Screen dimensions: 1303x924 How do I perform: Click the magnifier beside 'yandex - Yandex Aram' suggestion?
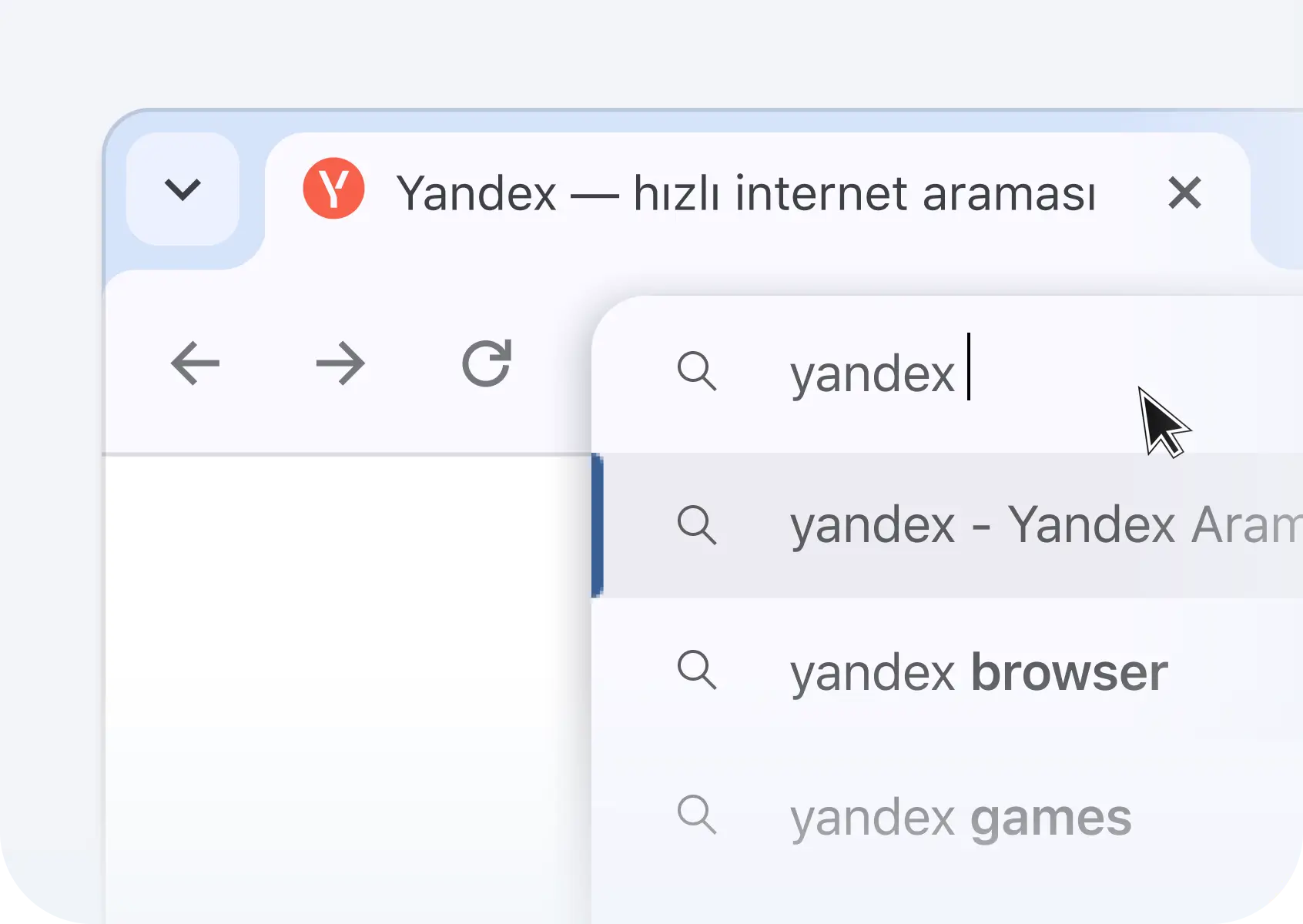pyautogui.click(x=697, y=525)
